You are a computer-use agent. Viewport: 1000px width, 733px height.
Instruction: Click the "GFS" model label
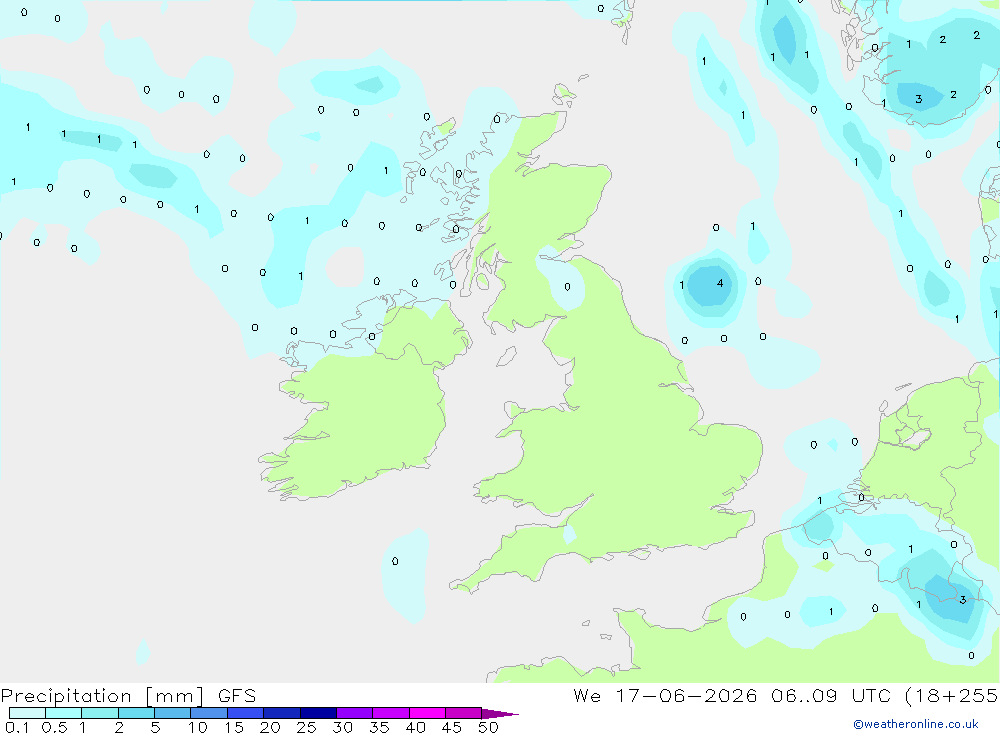pos(237,695)
